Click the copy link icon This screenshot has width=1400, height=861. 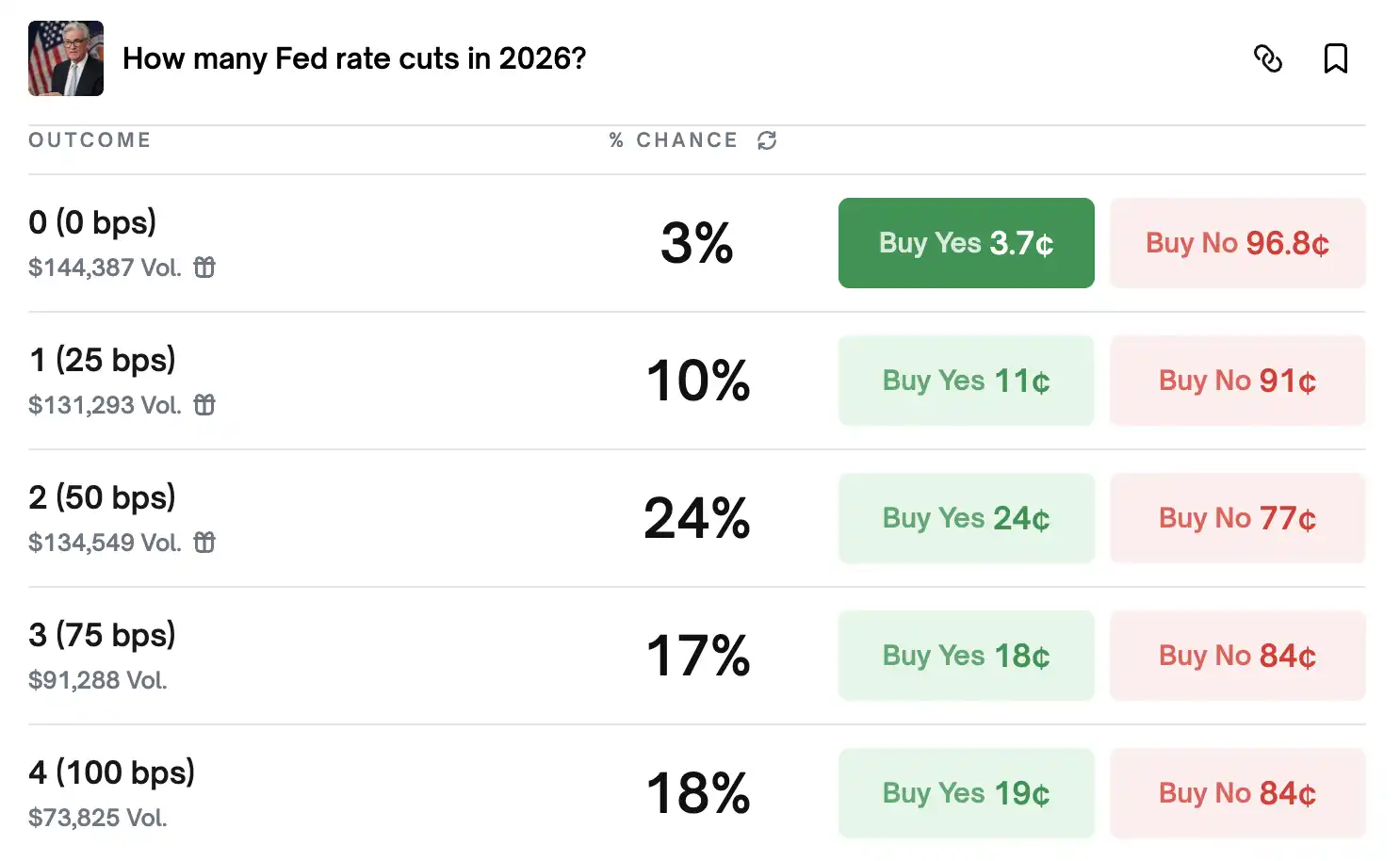pyautogui.click(x=1269, y=59)
